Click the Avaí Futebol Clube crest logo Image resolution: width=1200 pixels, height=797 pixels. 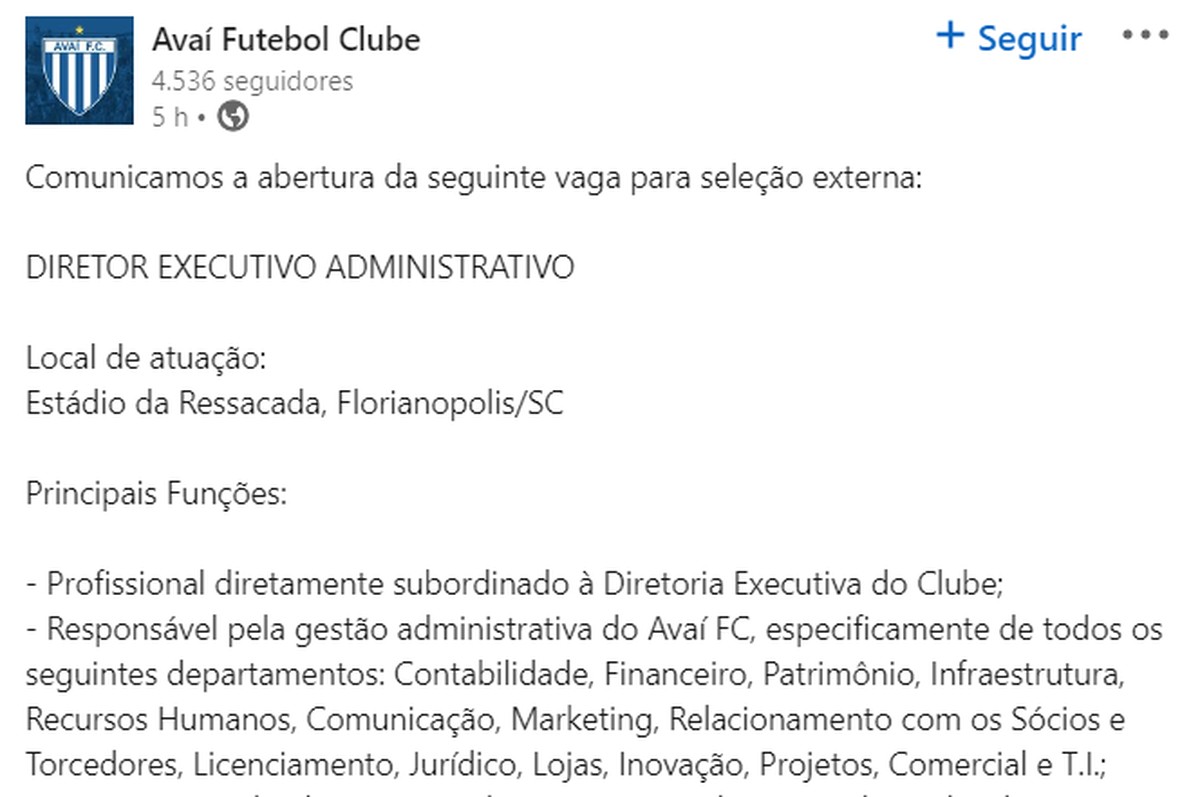coord(78,70)
